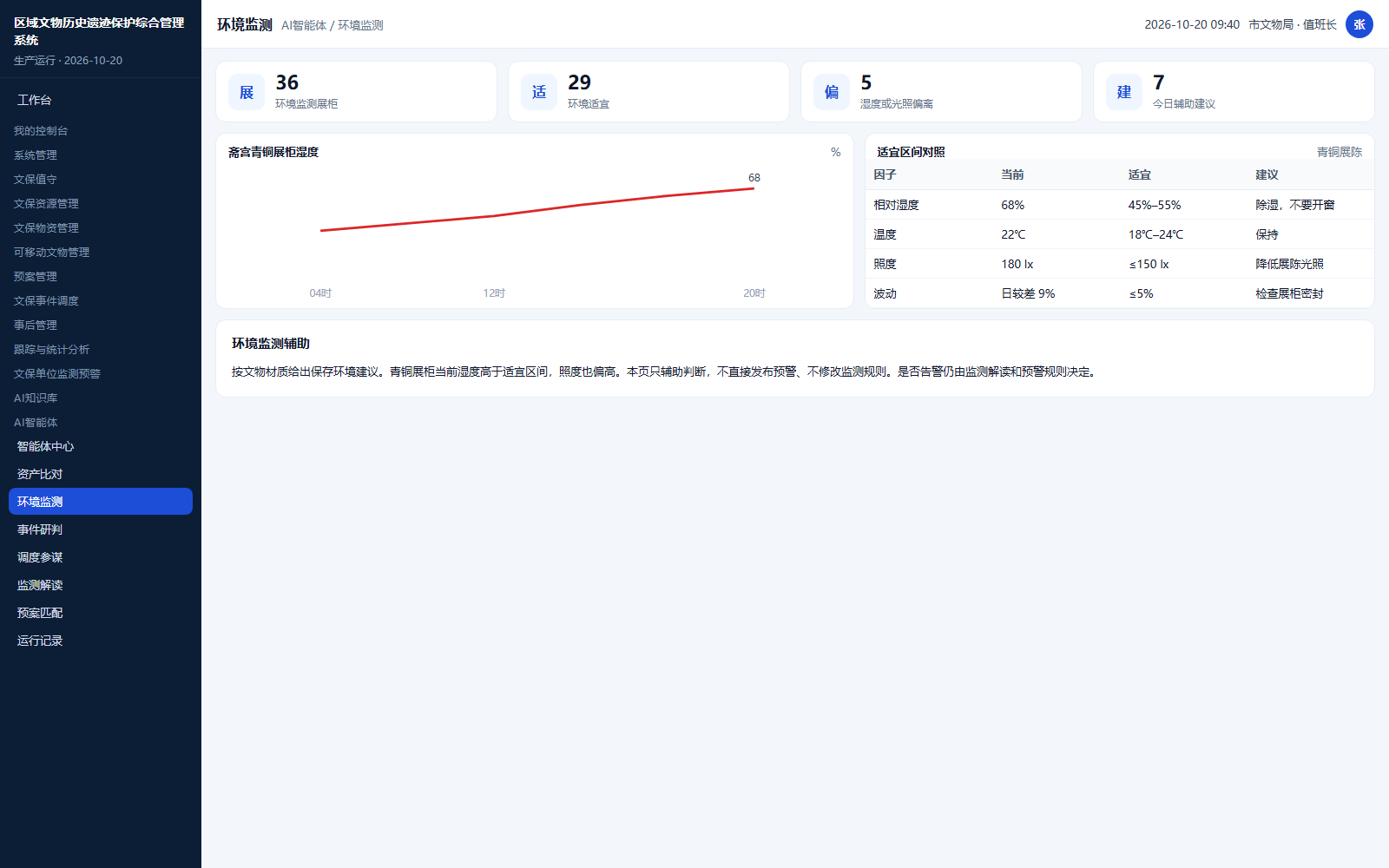1389x868 pixels.
Task: Go to 我的控制台
Action: click(x=41, y=131)
